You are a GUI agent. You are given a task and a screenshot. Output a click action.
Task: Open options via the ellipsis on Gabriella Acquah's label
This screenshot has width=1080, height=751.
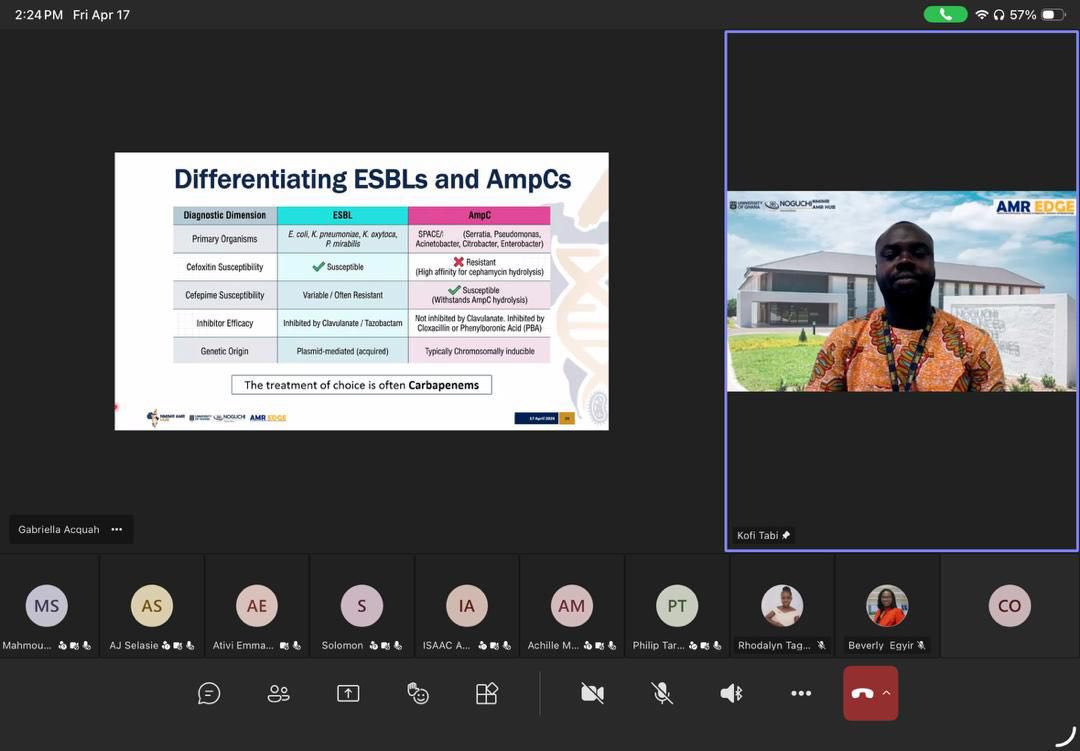click(116, 529)
